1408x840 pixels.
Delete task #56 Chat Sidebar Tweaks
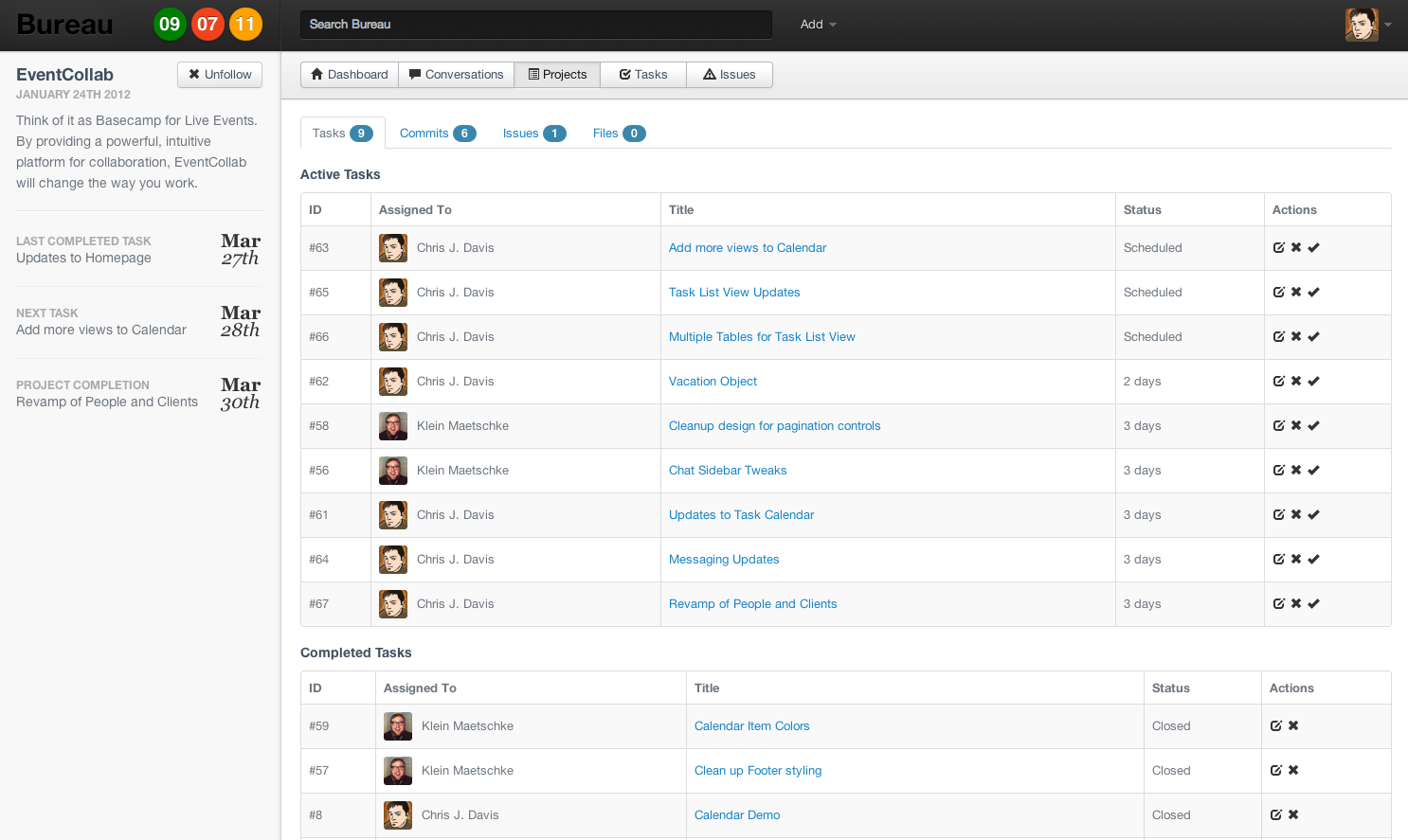pyautogui.click(x=1296, y=471)
